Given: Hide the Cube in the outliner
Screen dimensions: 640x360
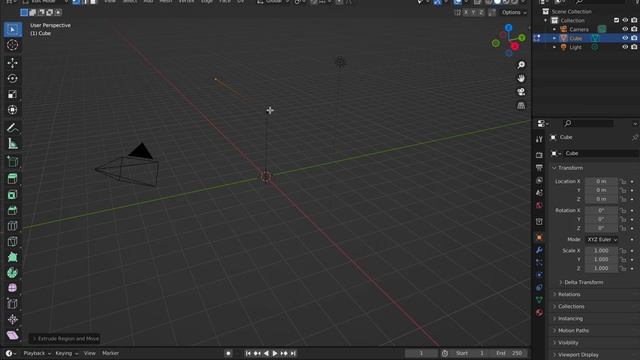Looking at the screenshot, I should click(x=625, y=38).
